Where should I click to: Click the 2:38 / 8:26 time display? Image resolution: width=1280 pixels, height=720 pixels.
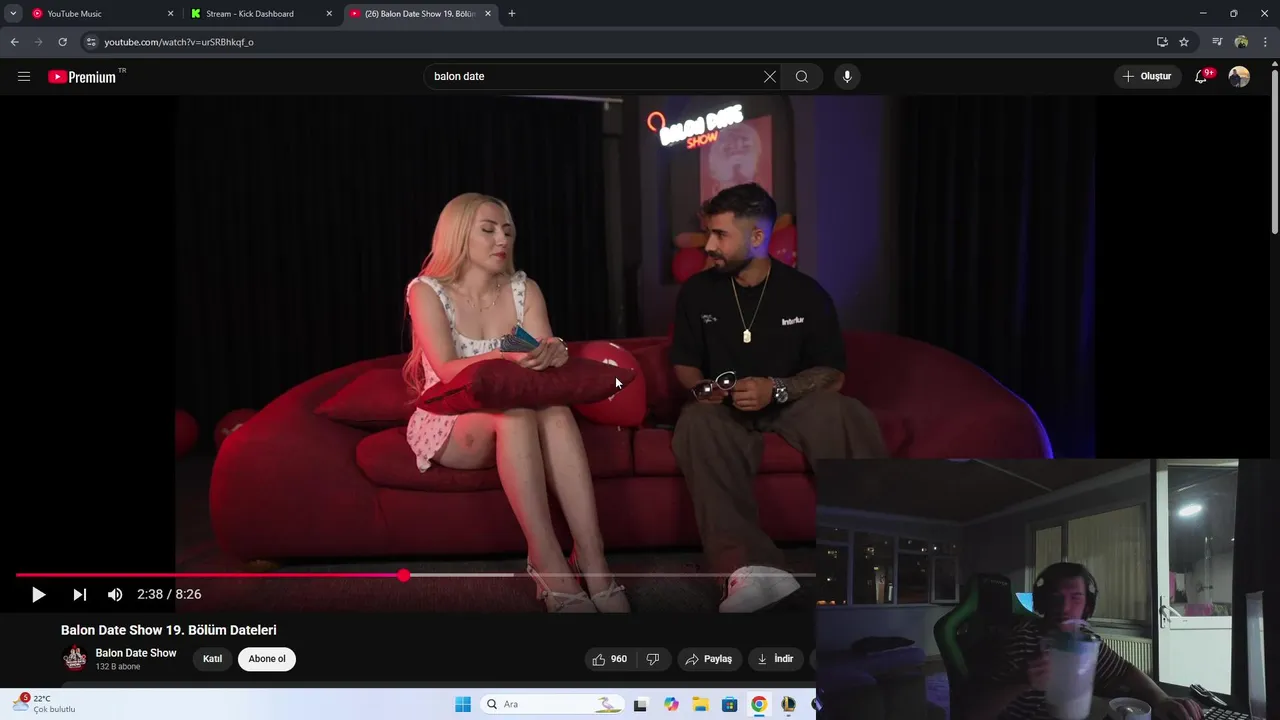click(x=169, y=594)
